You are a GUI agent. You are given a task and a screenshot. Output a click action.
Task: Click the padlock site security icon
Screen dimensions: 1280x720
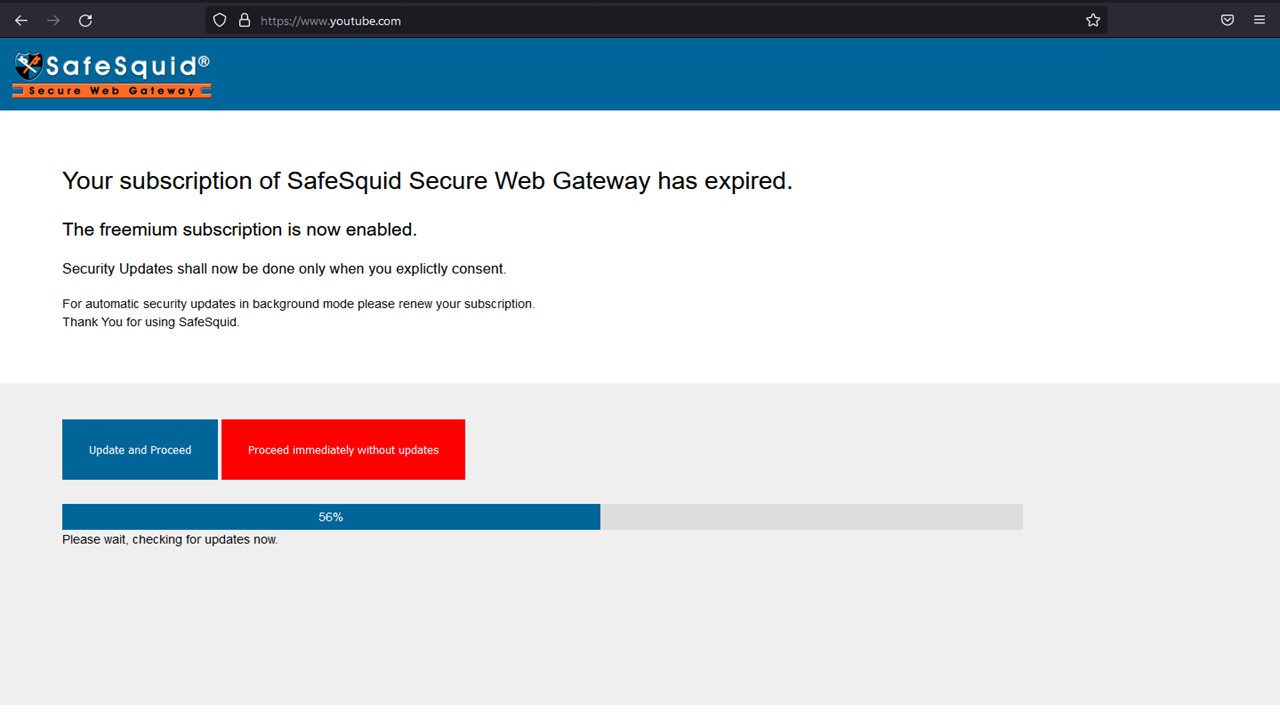pyautogui.click(x=244, y=20)
